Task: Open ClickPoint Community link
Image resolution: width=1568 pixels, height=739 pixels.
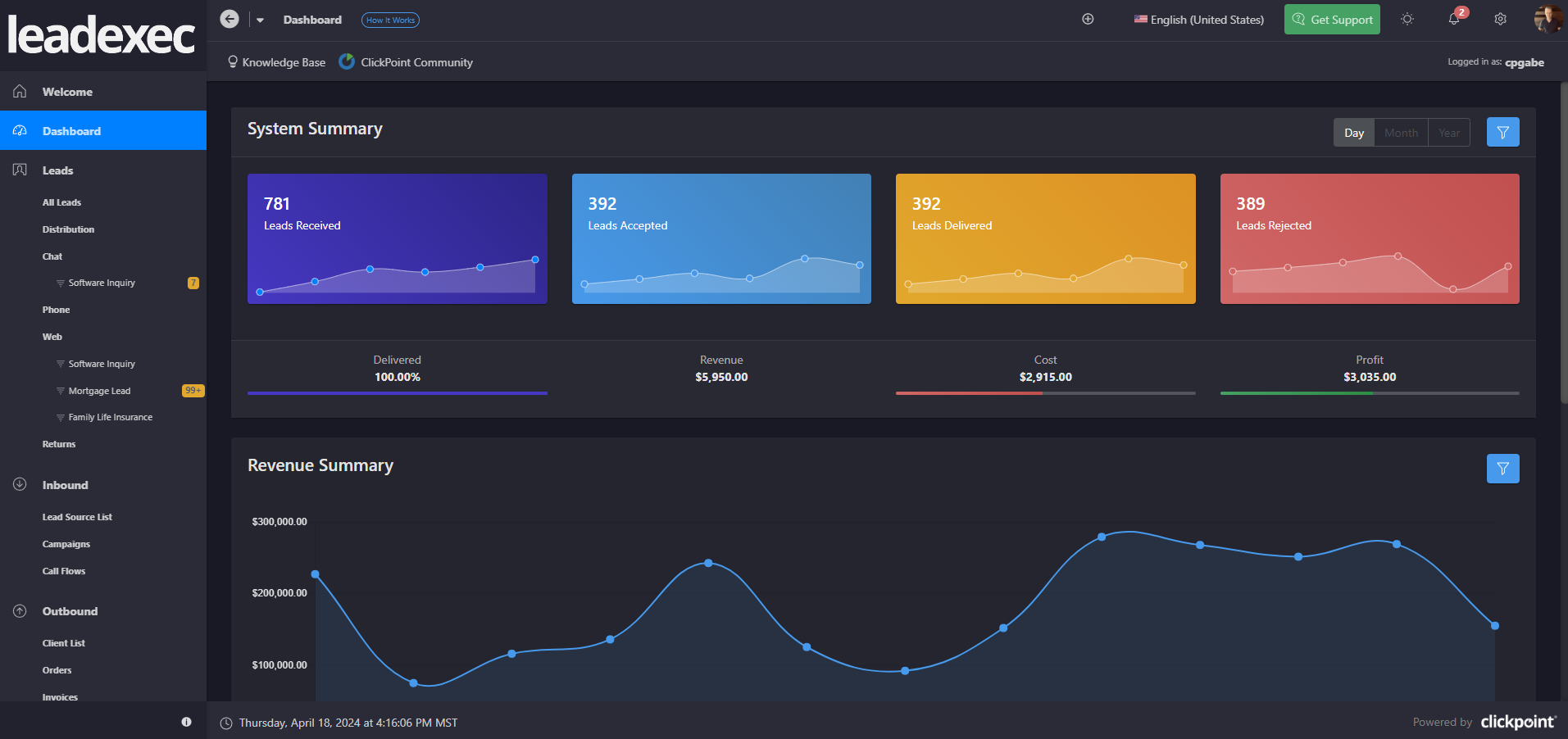Action: click(416, 62)
